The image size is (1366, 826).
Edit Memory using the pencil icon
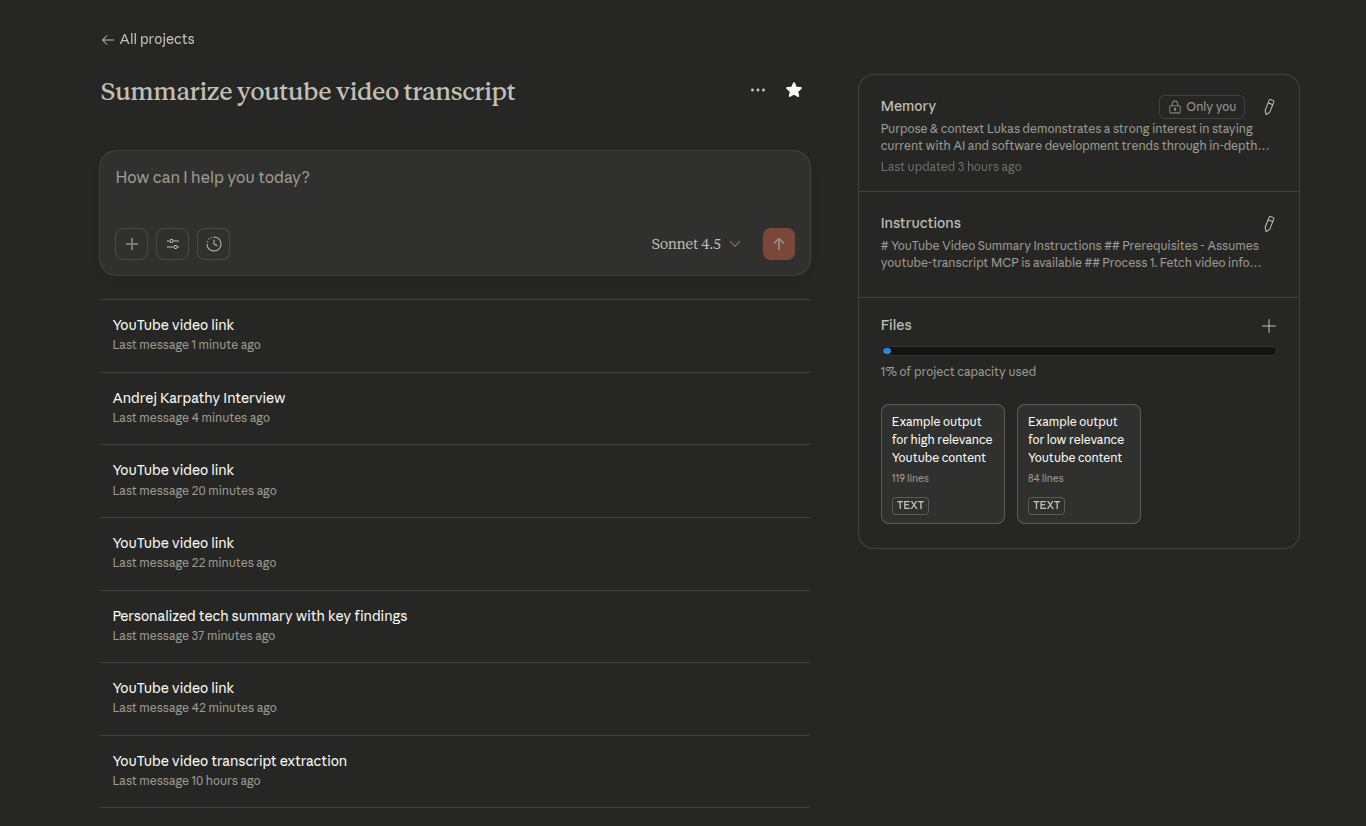pos(1269,107)
